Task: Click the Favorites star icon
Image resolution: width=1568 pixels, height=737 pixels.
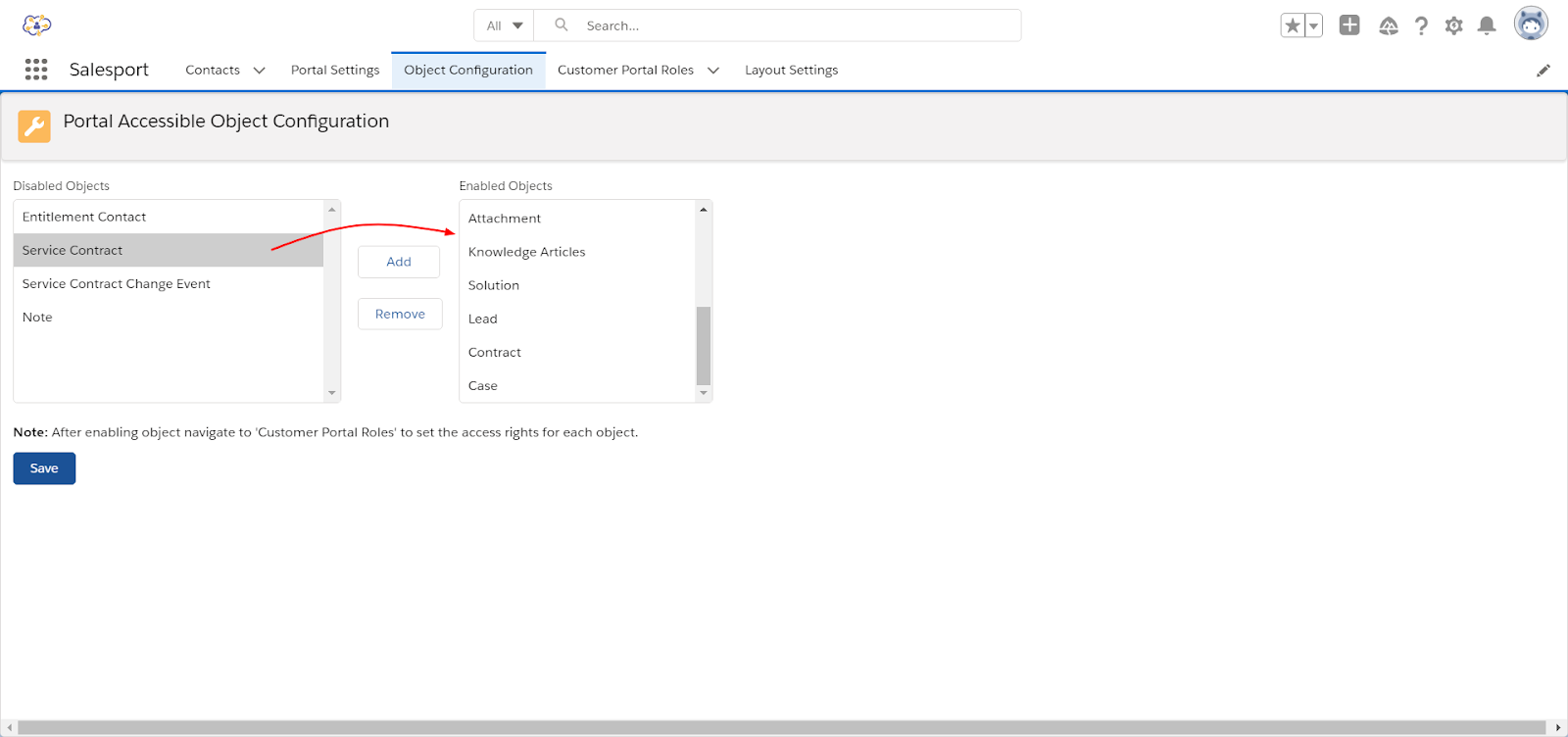Action: (x=1293, y=26)
